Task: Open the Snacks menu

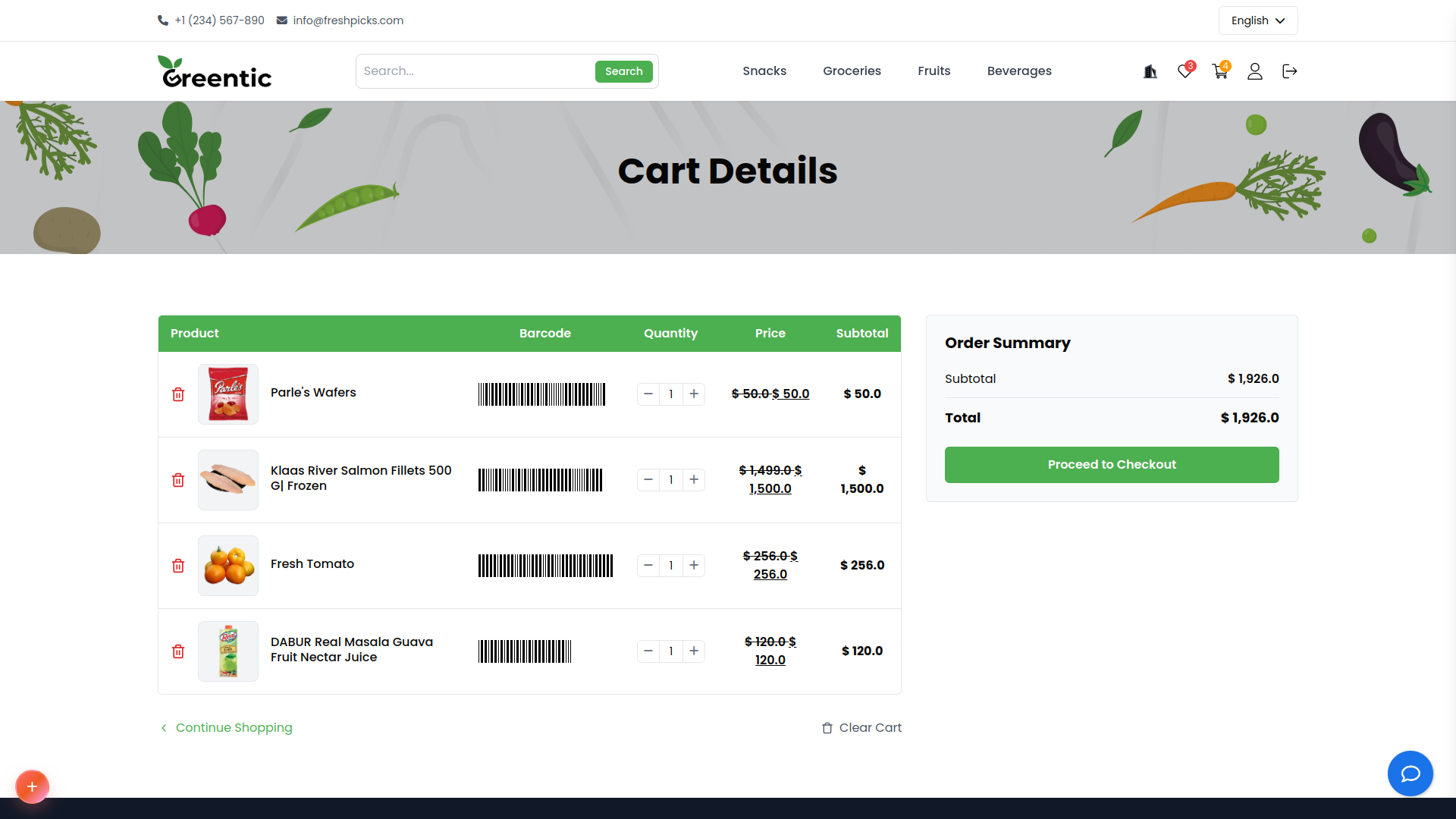Action: [764, 71]
